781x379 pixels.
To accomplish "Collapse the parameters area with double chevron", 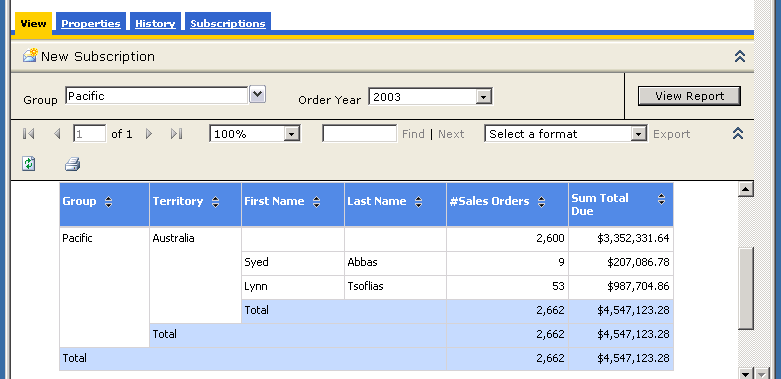I will (x=740, y=56).
